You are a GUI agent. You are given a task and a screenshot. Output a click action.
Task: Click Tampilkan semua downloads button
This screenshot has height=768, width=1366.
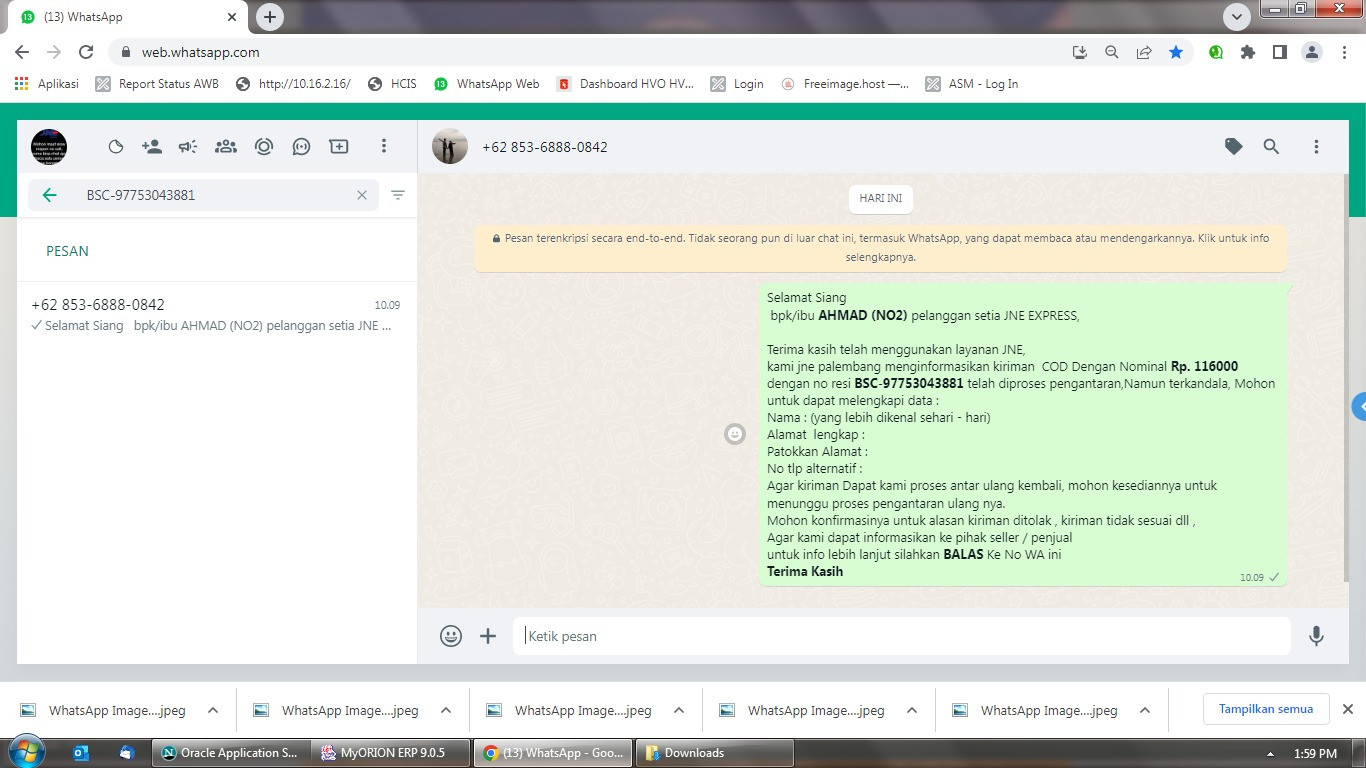(1266, 709)
